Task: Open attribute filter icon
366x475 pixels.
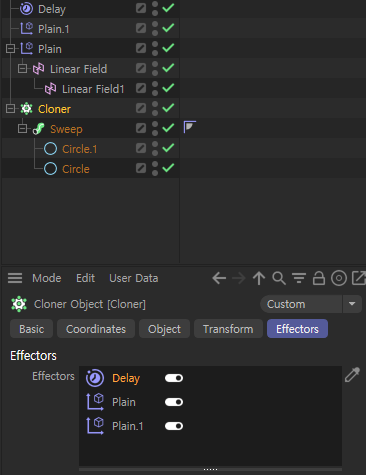Action: pyautogui.click(x=299, y=278)
